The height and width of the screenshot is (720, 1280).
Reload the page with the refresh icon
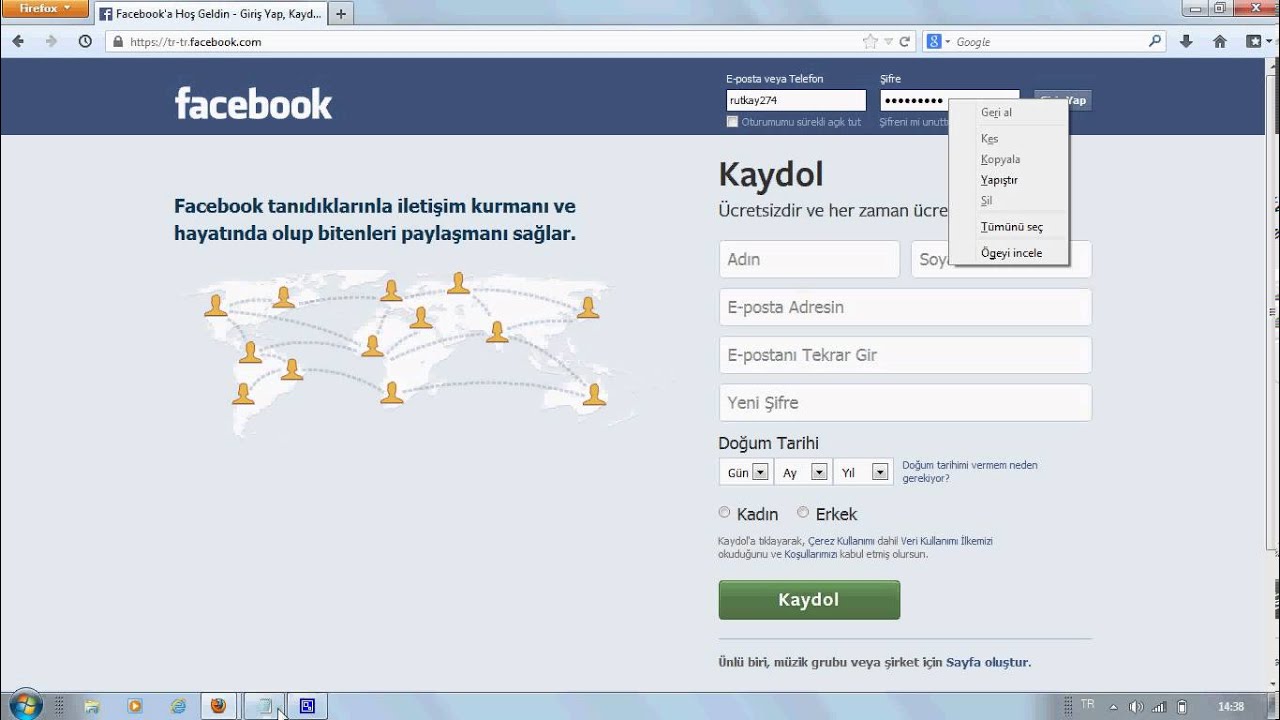click(904, 42)
